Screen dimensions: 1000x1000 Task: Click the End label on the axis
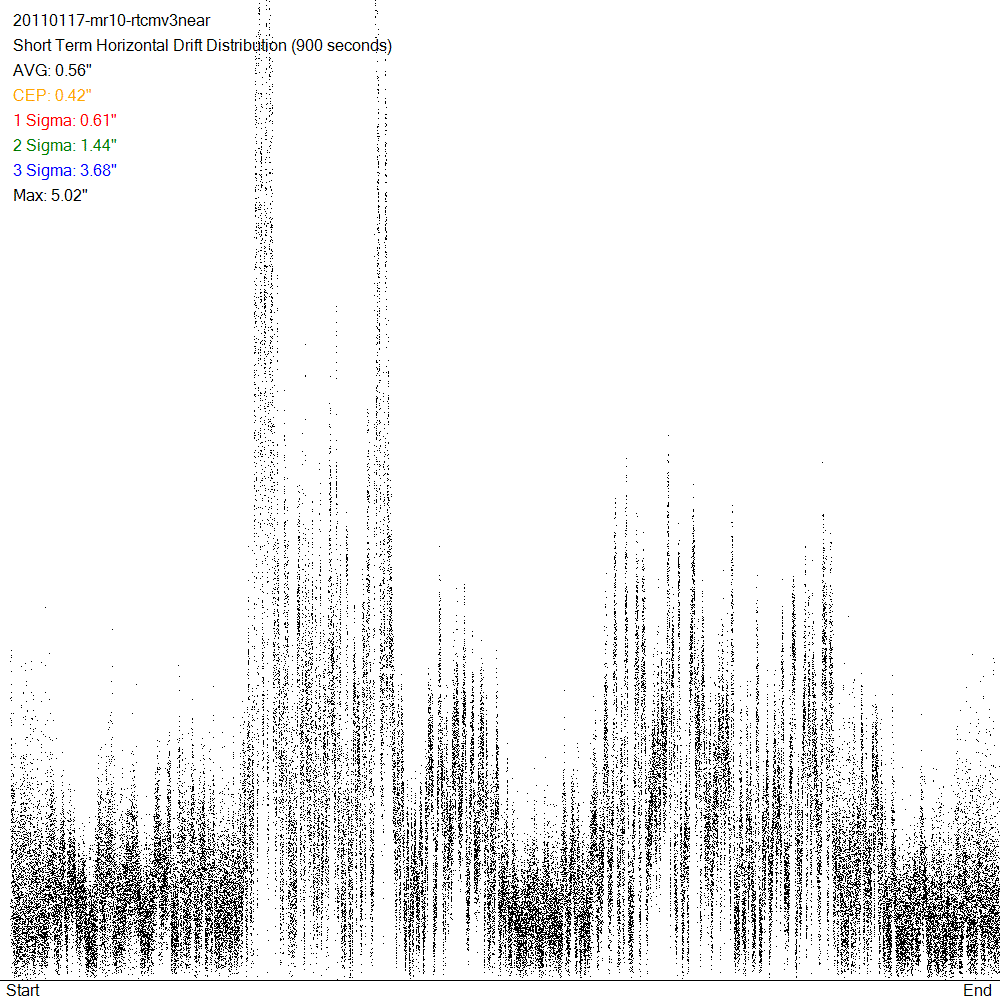pos(977,990)
